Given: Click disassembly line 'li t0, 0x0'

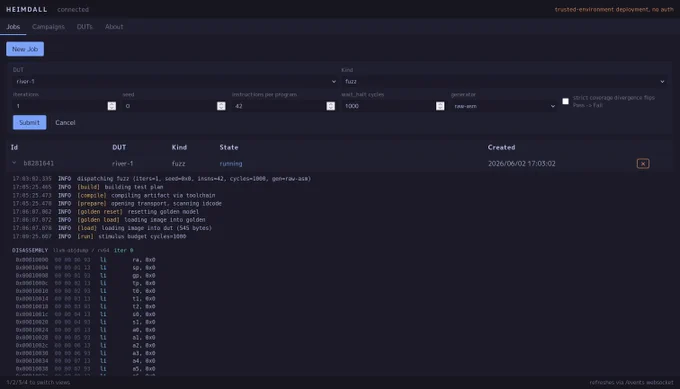Looking at the screenshot, I should point(85,291).
